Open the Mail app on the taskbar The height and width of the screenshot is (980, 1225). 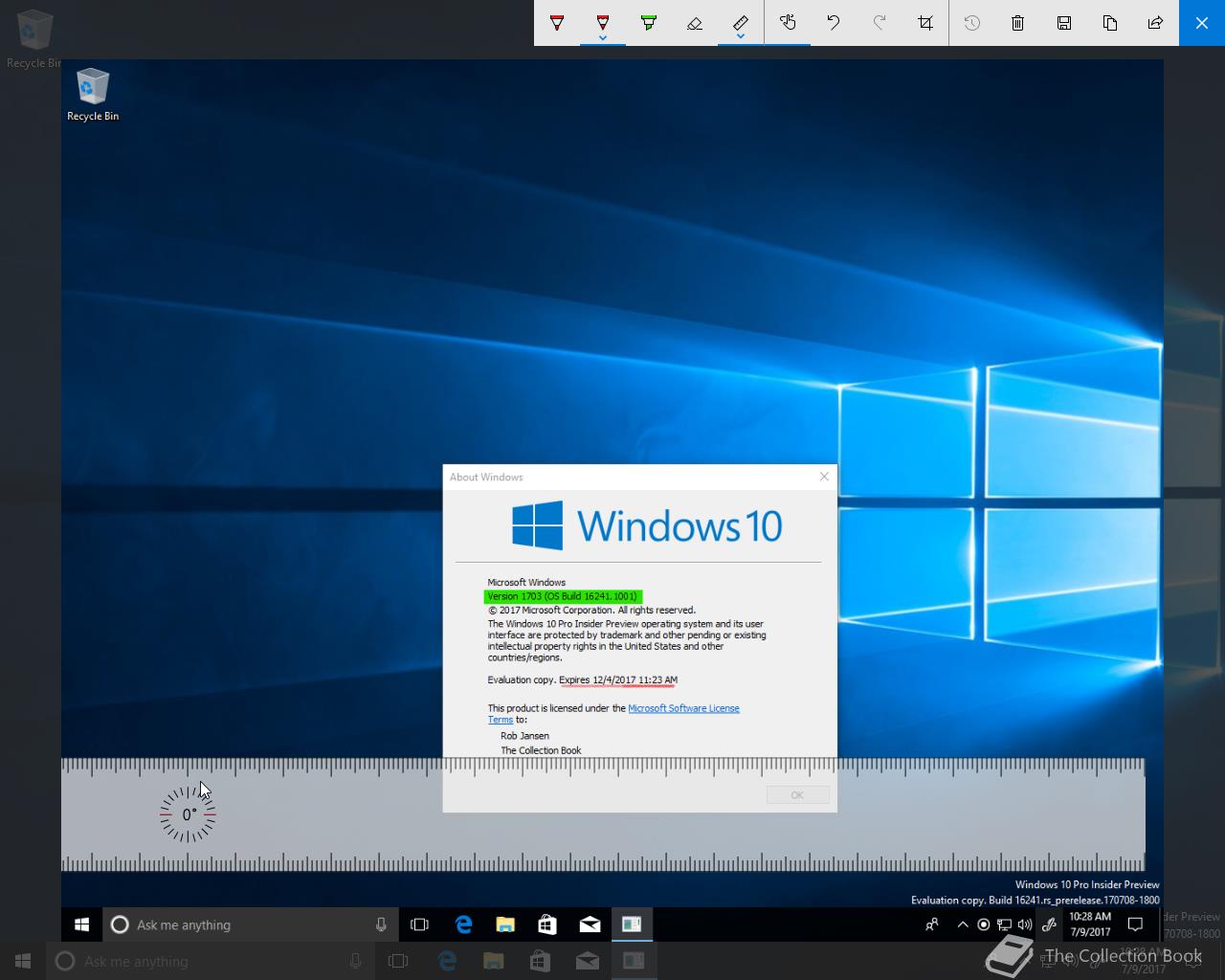(590, 924)
